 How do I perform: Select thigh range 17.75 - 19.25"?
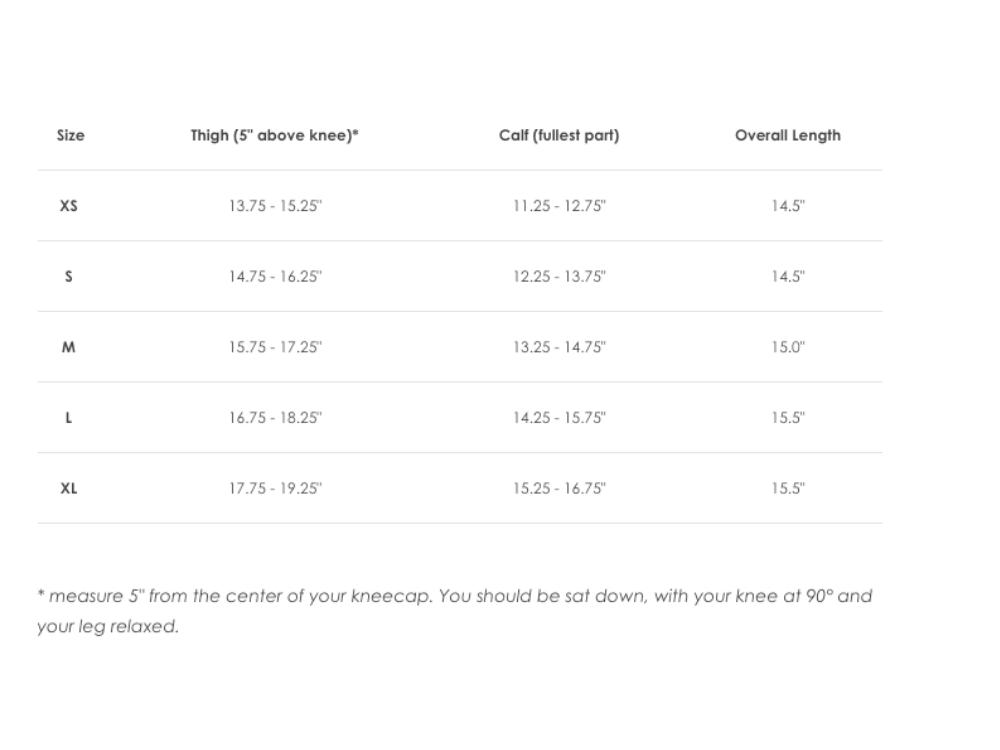276,489
